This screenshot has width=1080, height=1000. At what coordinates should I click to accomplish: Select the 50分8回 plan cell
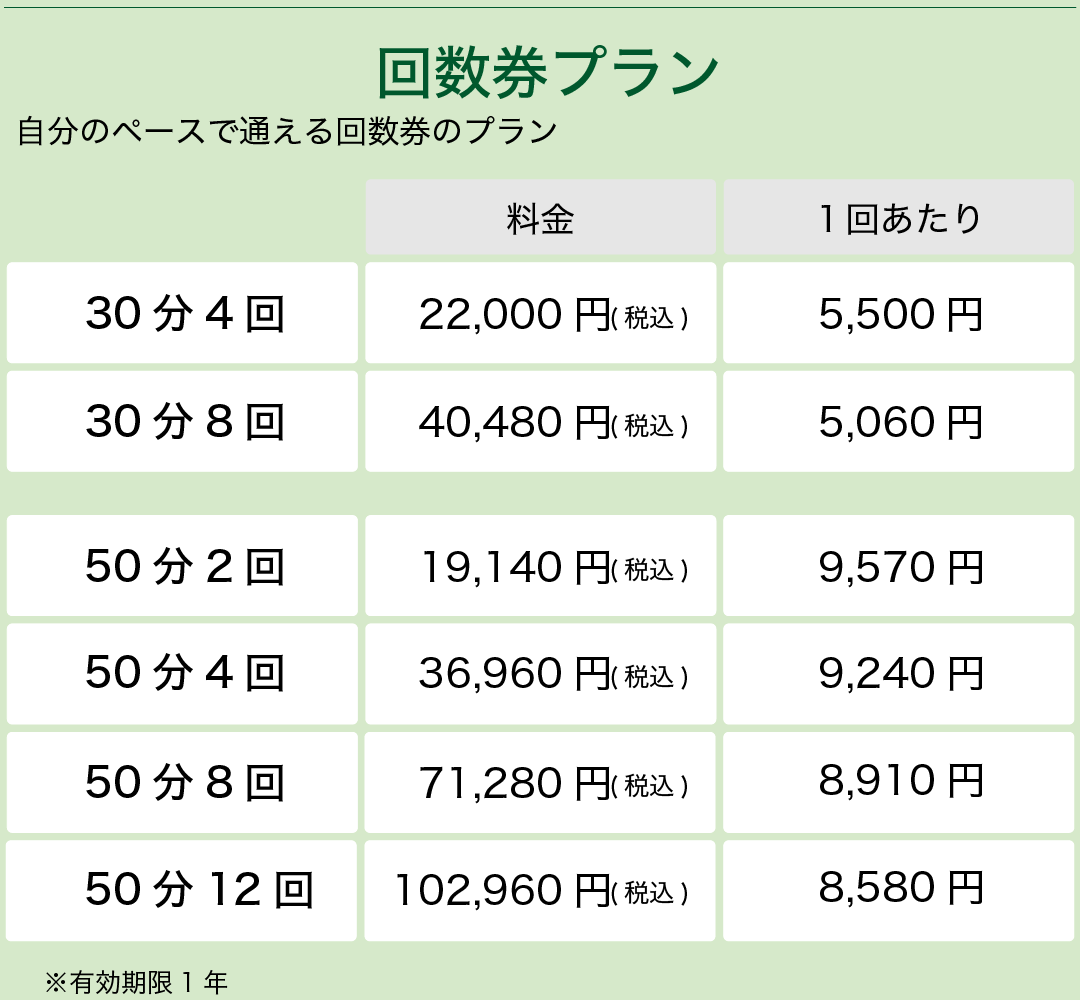(183, 782)
